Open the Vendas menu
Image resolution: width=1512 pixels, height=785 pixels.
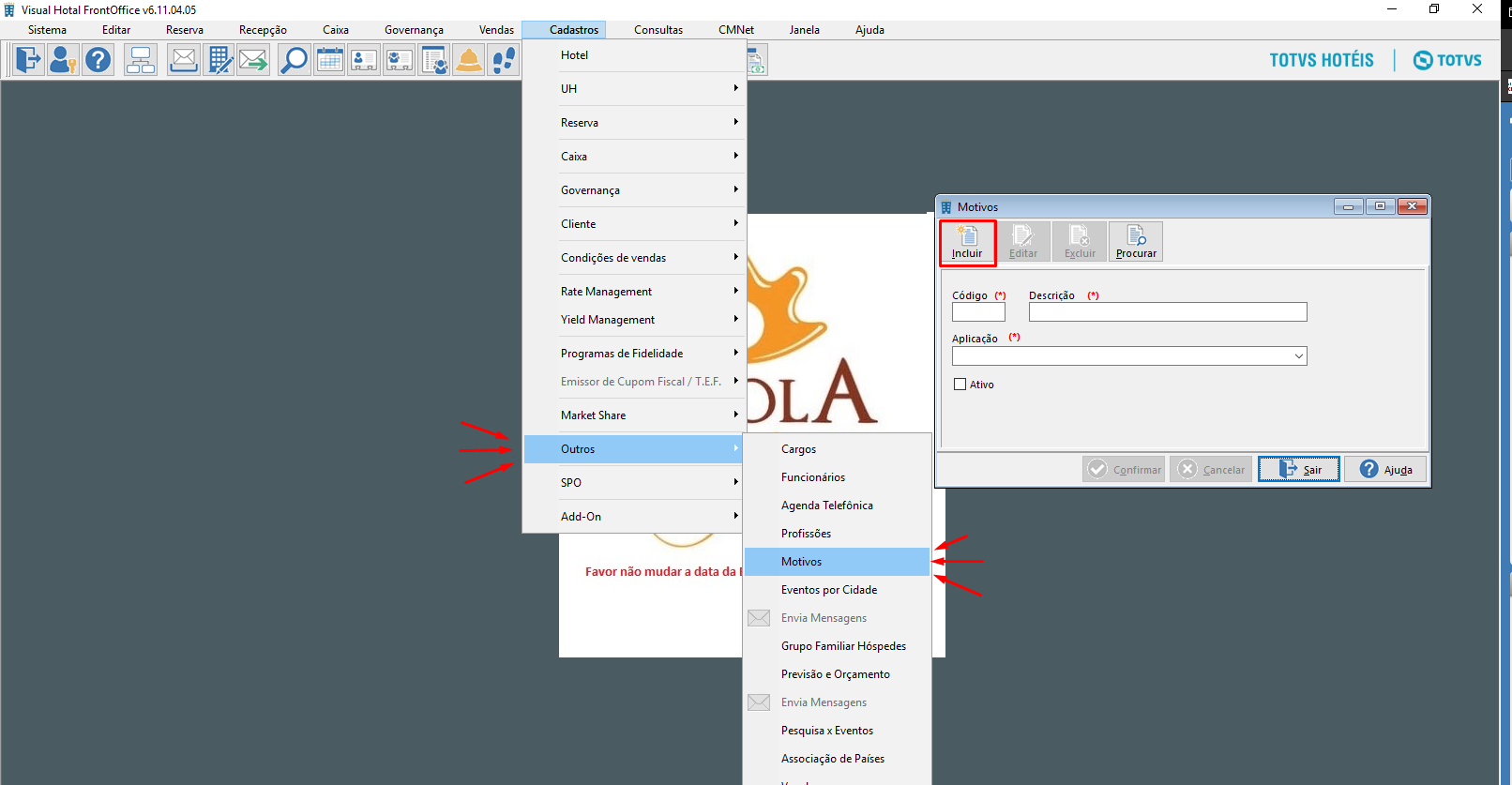point(496,30)
